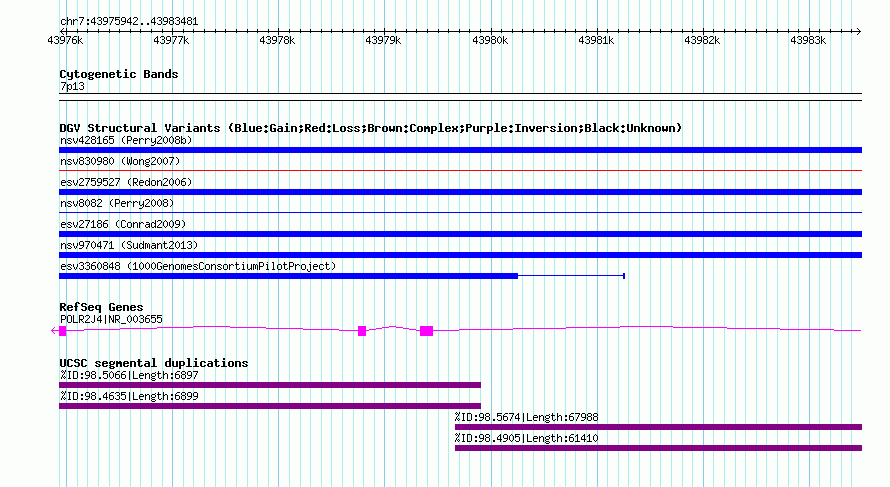Click the 43978k ruler tick label
The image size is (890, 487).
(x=277, y=40)
